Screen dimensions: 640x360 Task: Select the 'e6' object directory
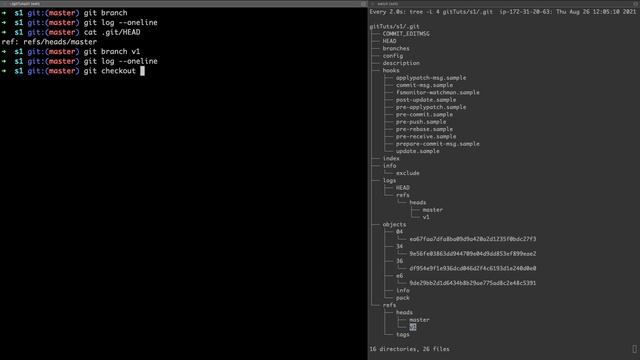[399, 276]
